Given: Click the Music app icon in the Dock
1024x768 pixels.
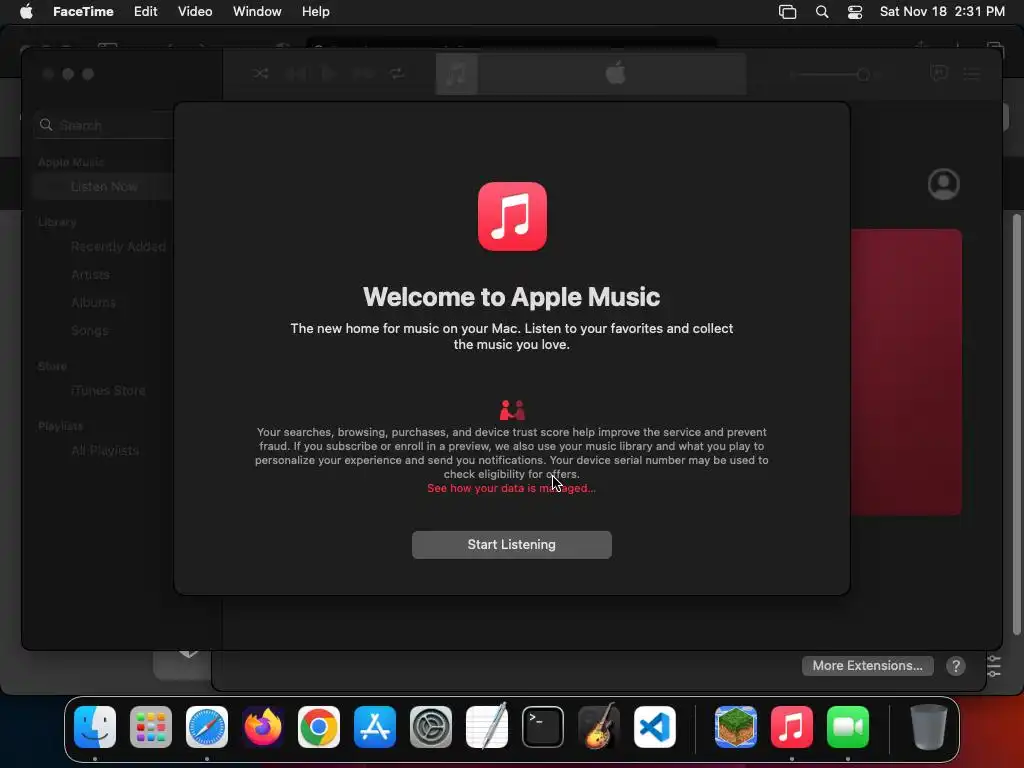Looking at the screenshot, I should click(792, 727).
